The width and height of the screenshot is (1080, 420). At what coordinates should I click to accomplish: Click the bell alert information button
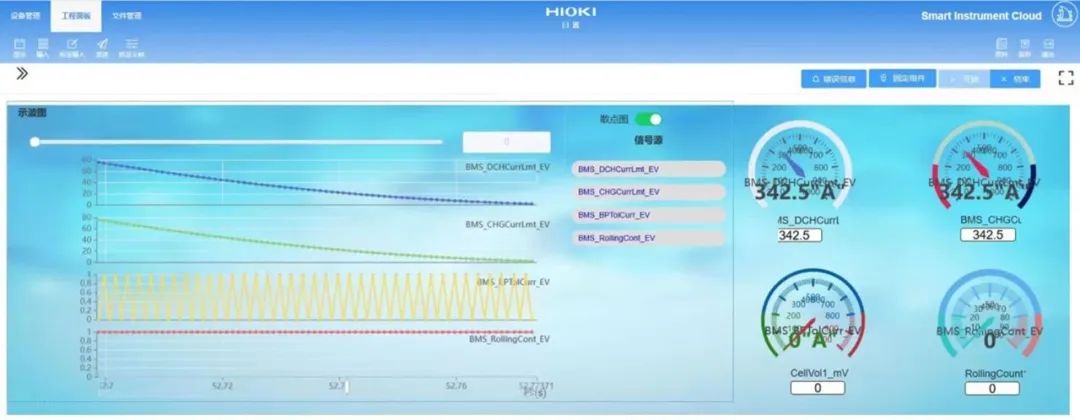(x=833, y=79)
